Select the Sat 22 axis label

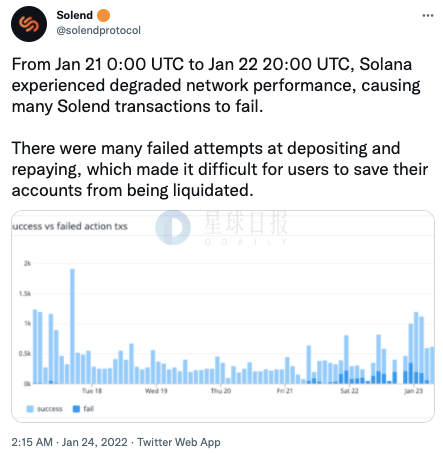point(349,391)
